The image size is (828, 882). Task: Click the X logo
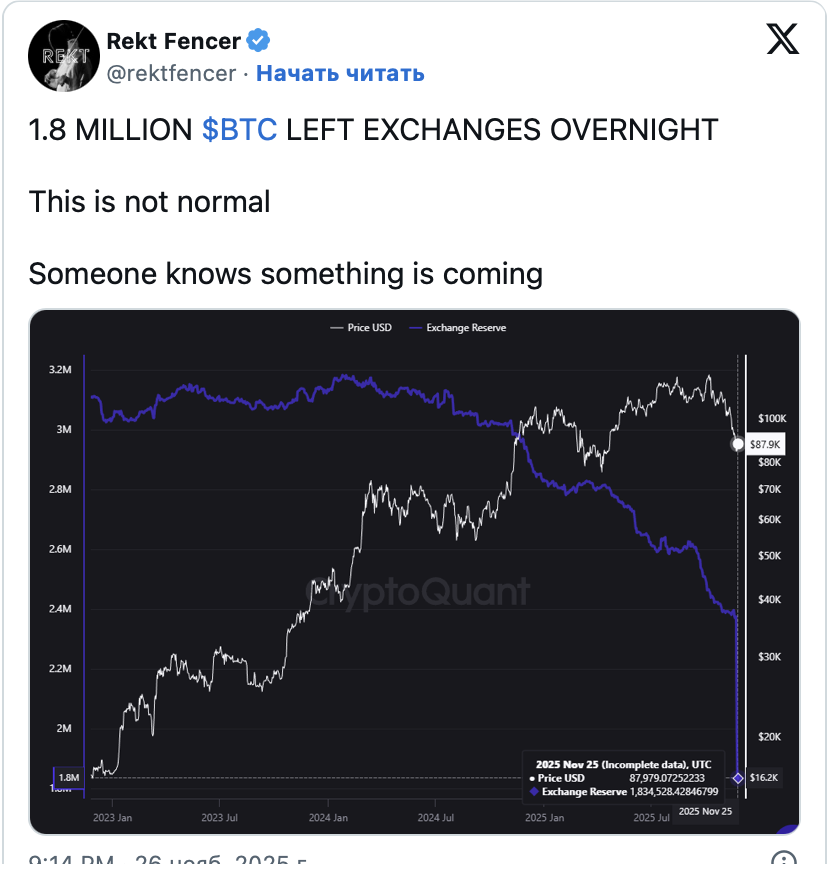coord(782,39)
